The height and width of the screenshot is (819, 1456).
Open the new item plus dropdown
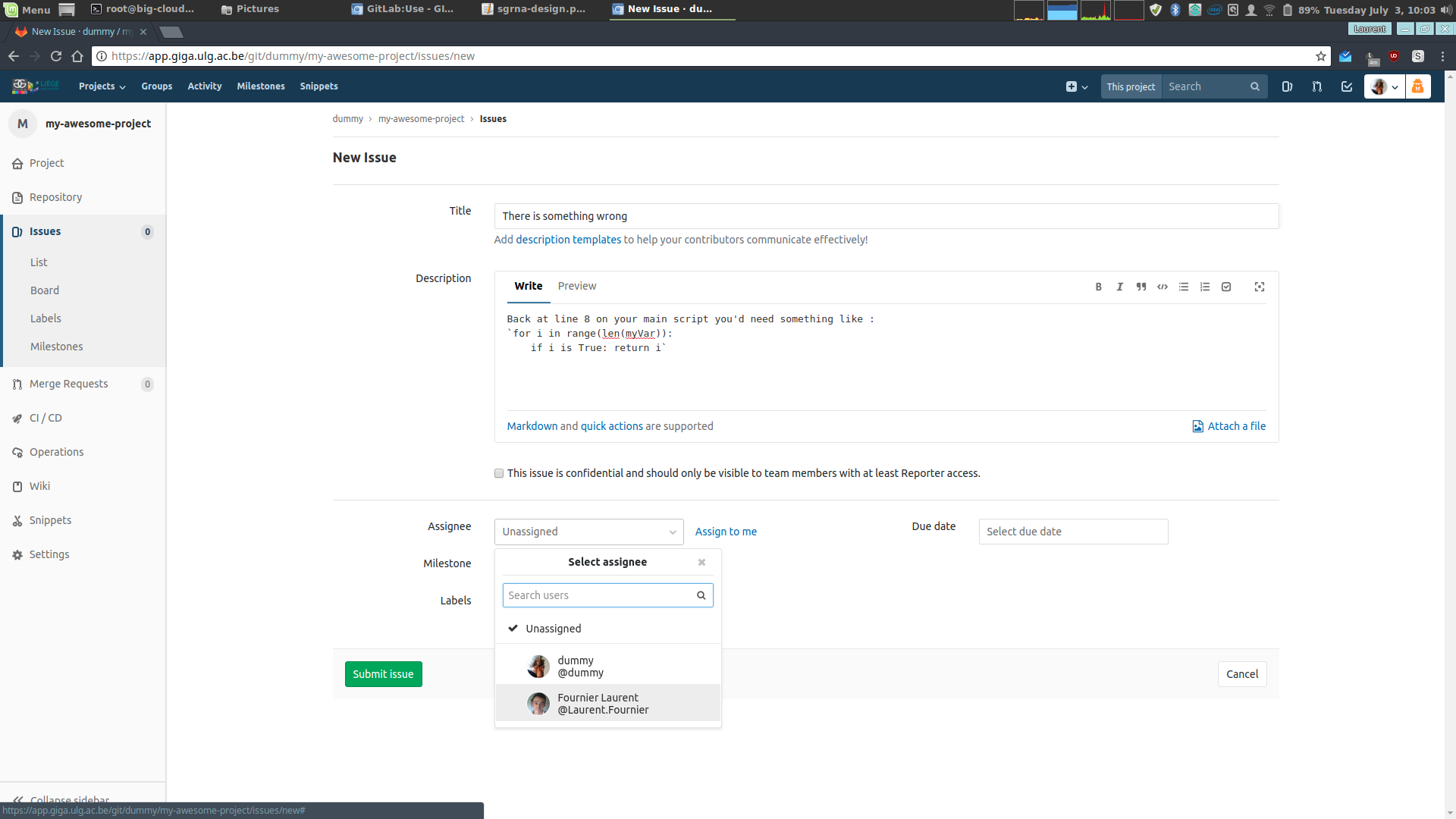coord(1077,86)
